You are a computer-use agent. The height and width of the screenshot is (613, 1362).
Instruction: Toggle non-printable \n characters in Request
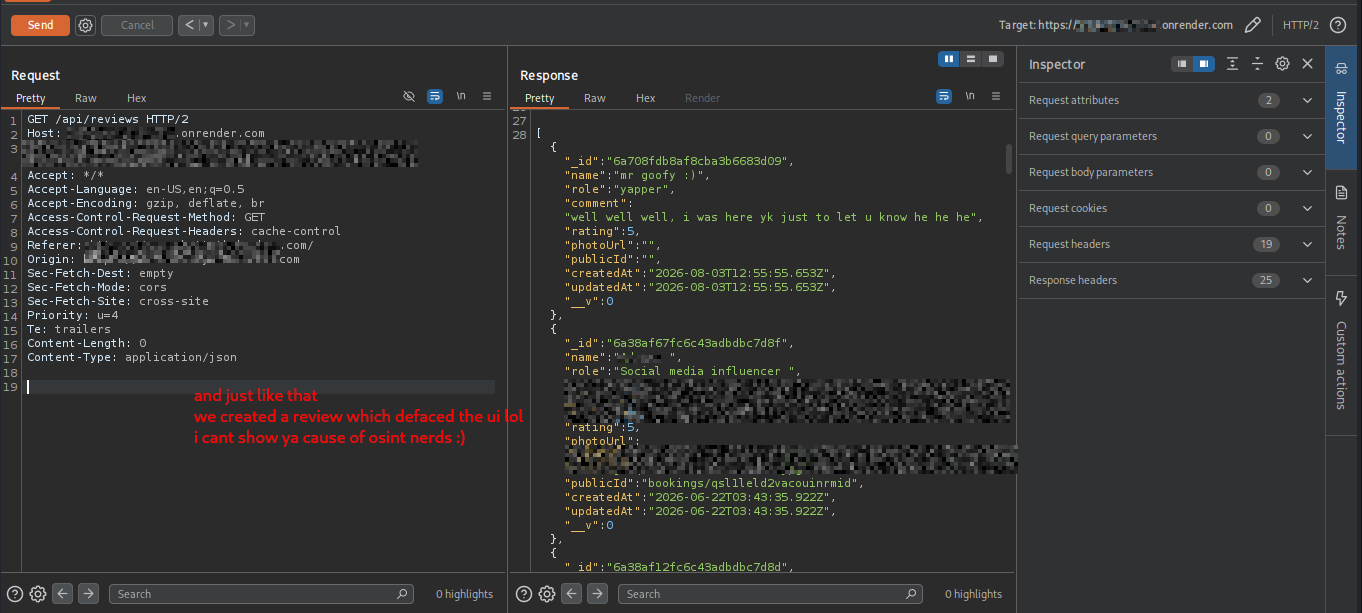click(x=461, y=96)
